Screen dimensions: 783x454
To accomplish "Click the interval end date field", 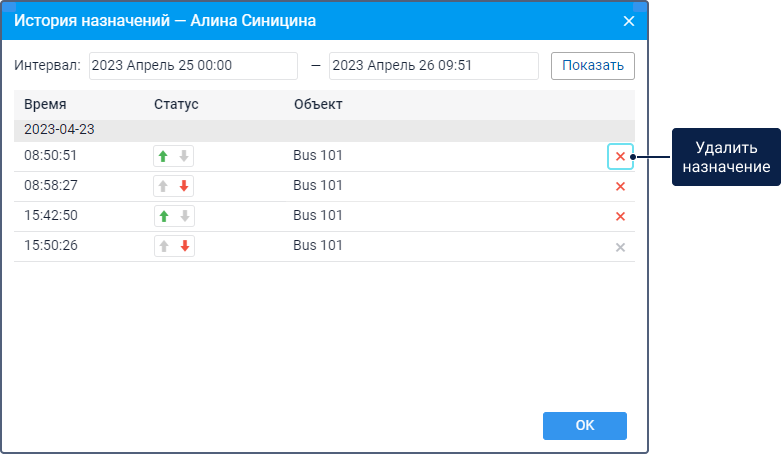I will (x=433, y=66).
